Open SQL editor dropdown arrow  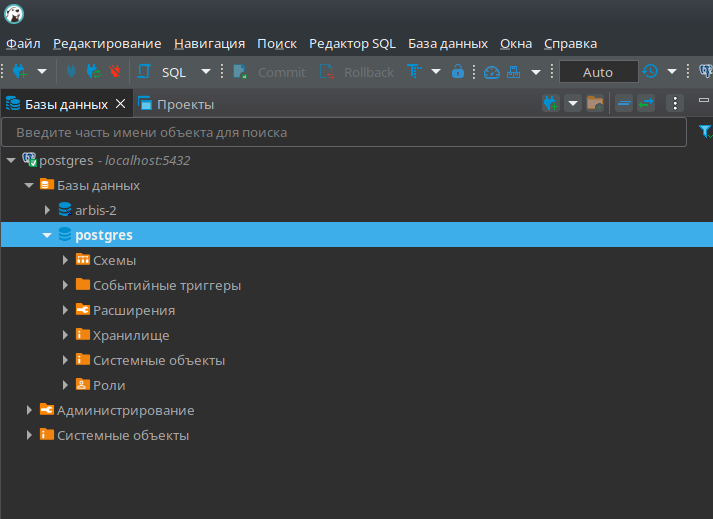tap(206, 71)
